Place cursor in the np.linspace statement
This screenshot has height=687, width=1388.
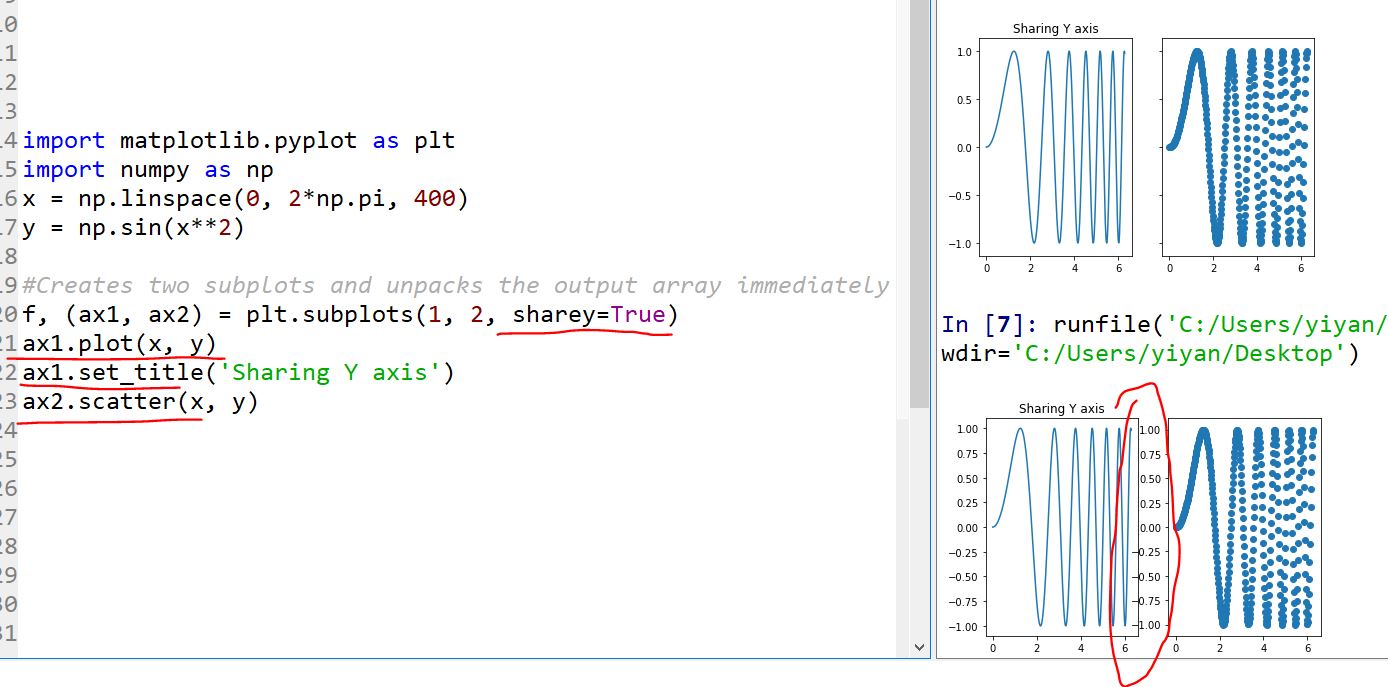[245, 198]
